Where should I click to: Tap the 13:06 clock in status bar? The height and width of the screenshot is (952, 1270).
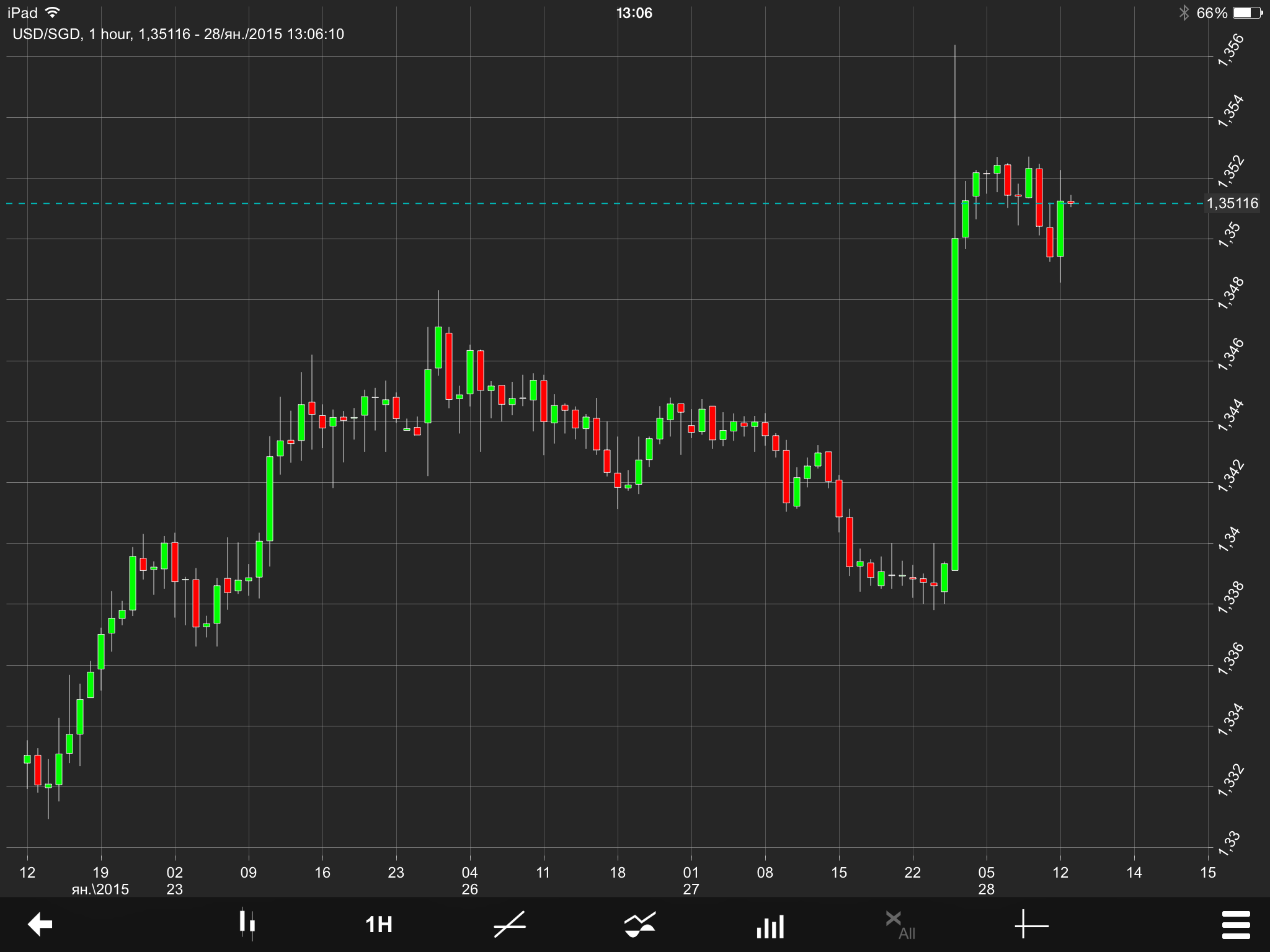coord(634,13)
